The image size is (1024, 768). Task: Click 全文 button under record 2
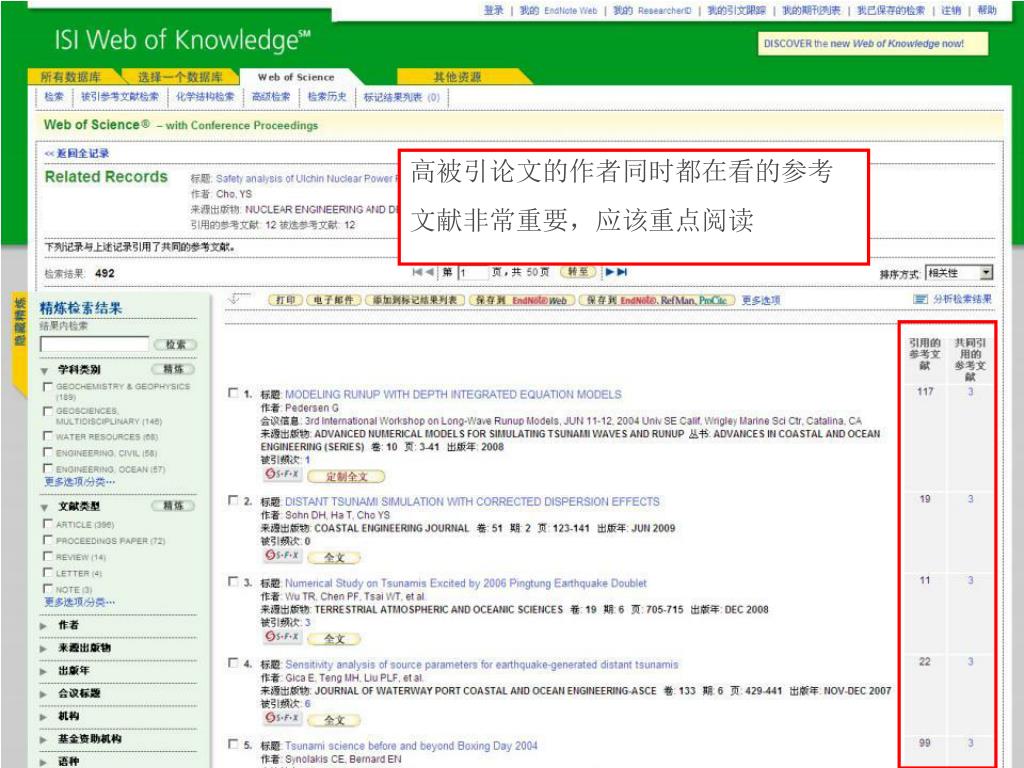[334, 558]
